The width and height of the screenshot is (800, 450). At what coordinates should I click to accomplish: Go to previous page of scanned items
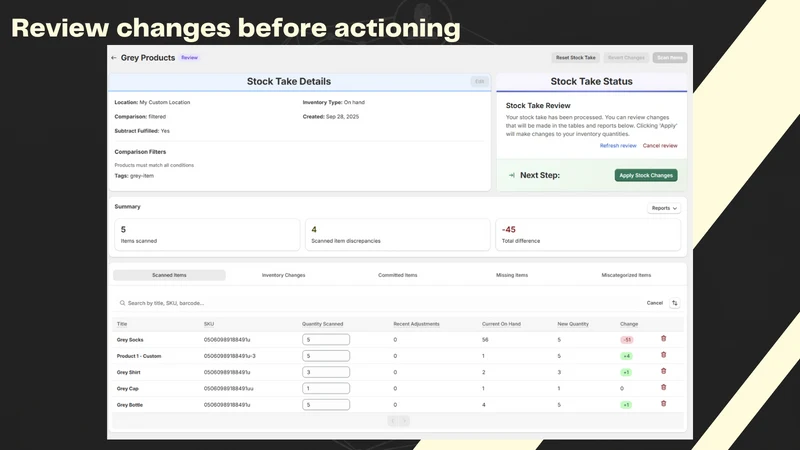[392, 421]
